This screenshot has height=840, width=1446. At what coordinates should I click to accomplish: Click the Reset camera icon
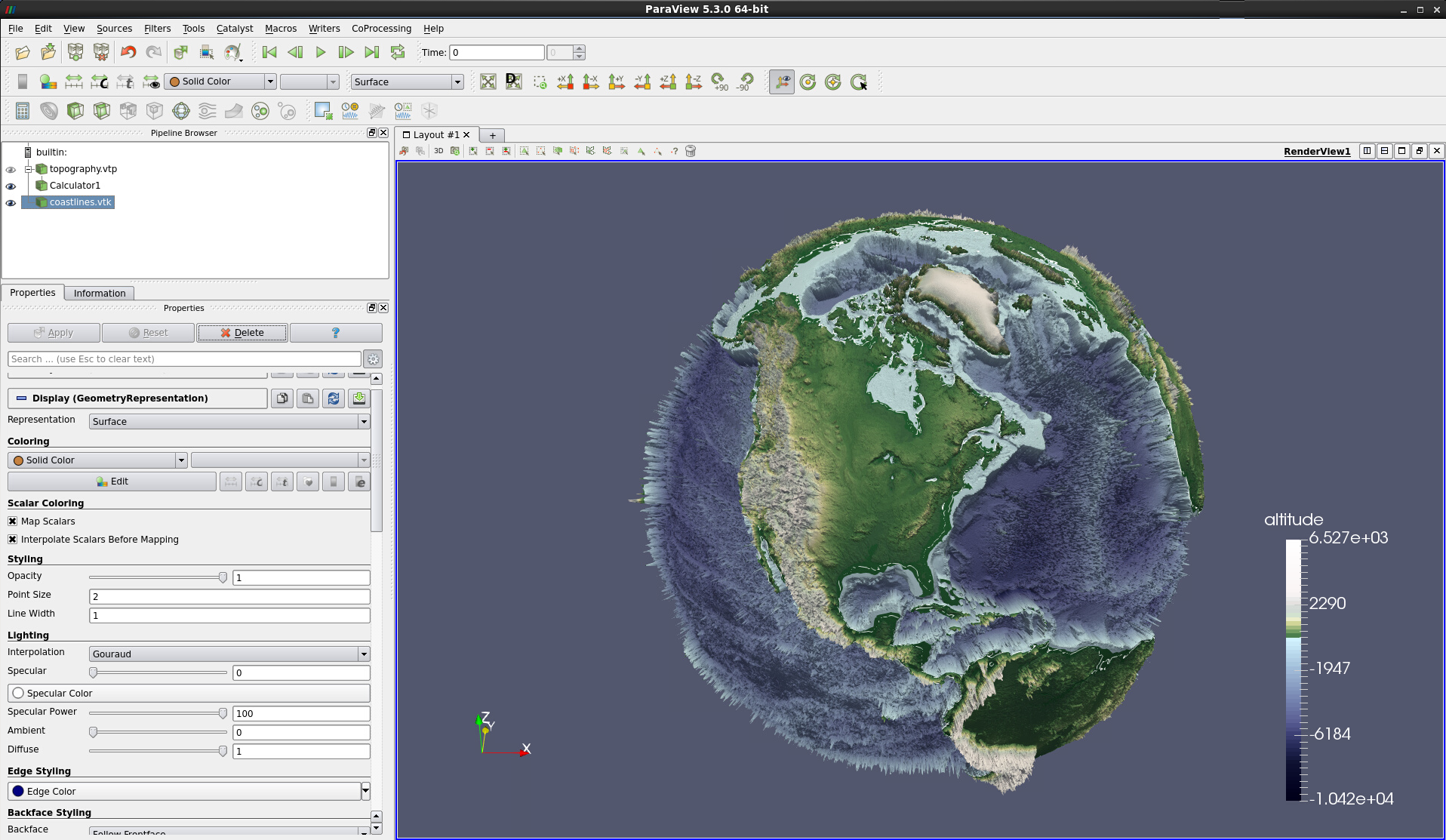click(488, 82)
